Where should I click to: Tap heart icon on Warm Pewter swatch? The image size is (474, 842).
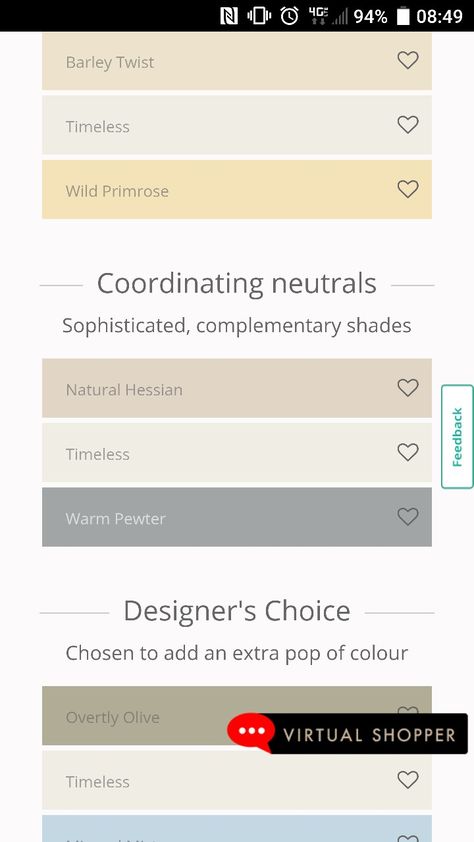[407, 516]
